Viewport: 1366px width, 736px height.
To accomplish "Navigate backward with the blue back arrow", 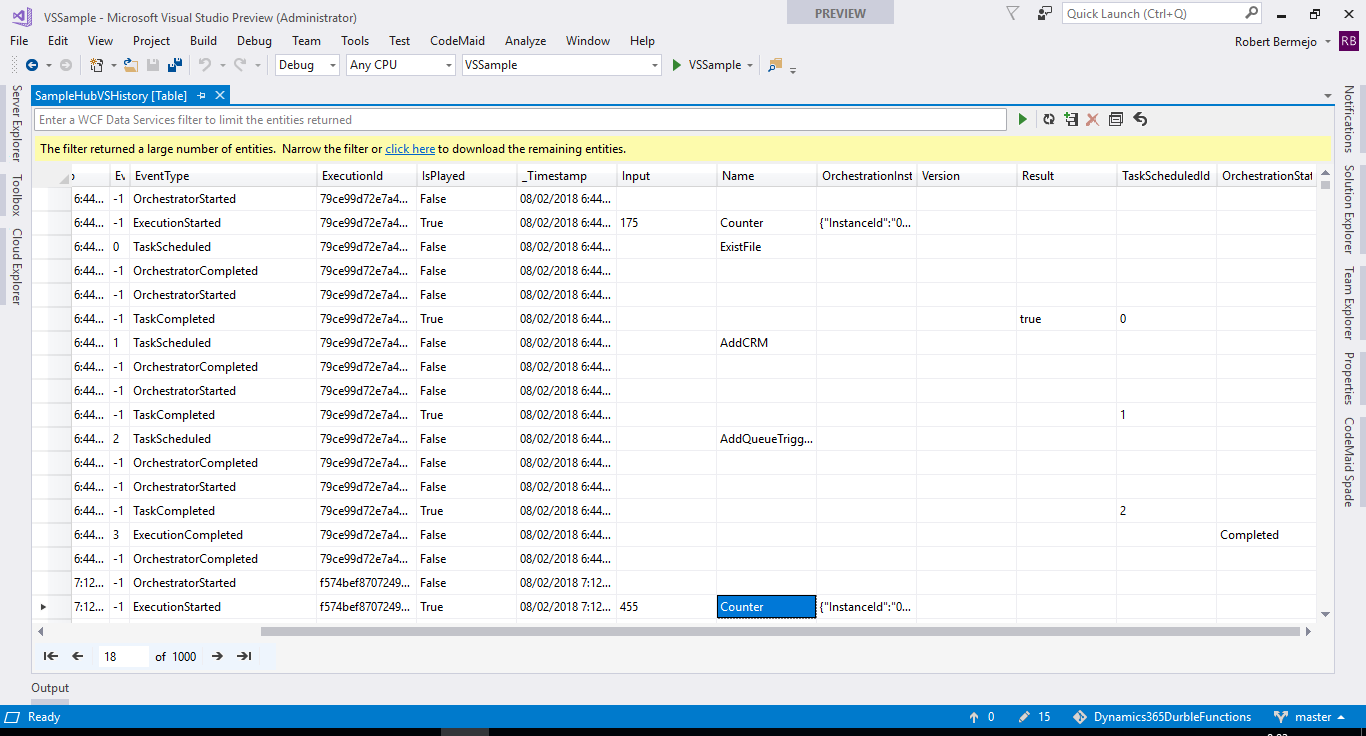I will tap(32, 65).
